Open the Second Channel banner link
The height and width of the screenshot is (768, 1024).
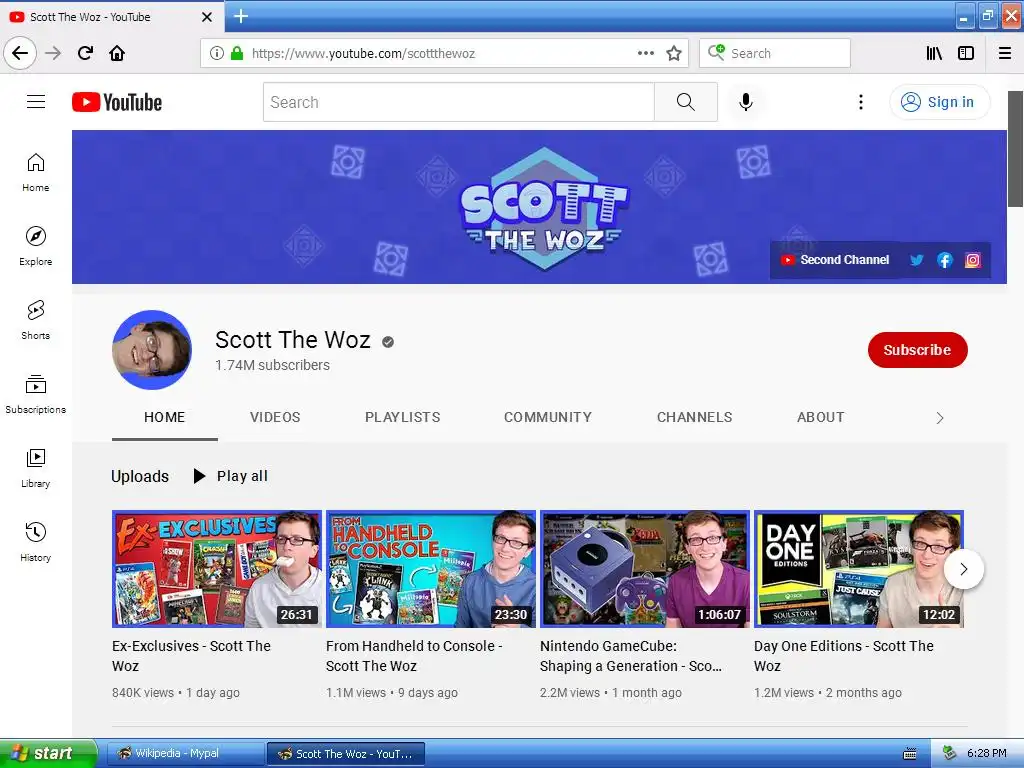point(835,260)
